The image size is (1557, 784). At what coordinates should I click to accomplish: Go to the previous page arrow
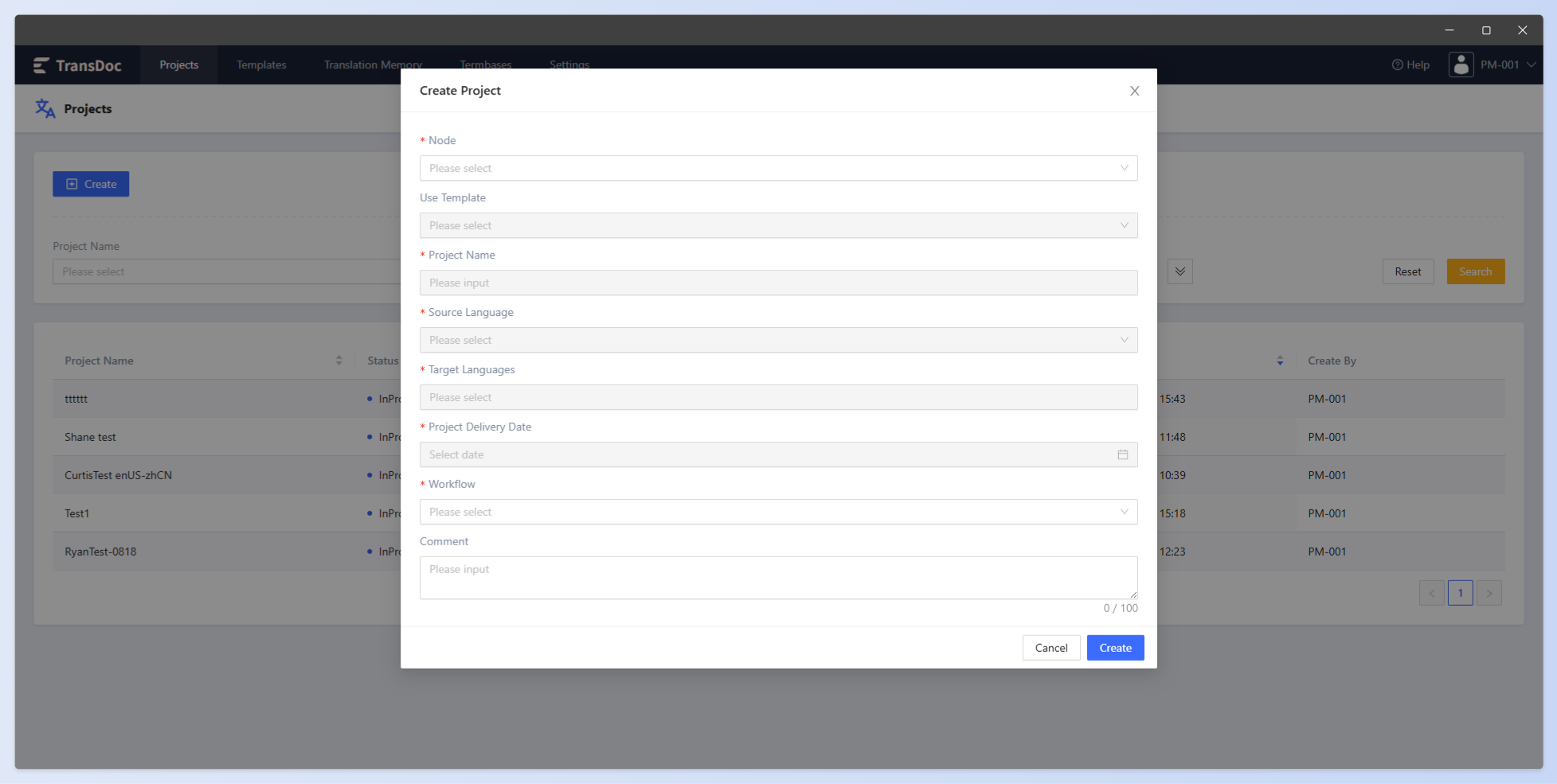pos(1431,593)
